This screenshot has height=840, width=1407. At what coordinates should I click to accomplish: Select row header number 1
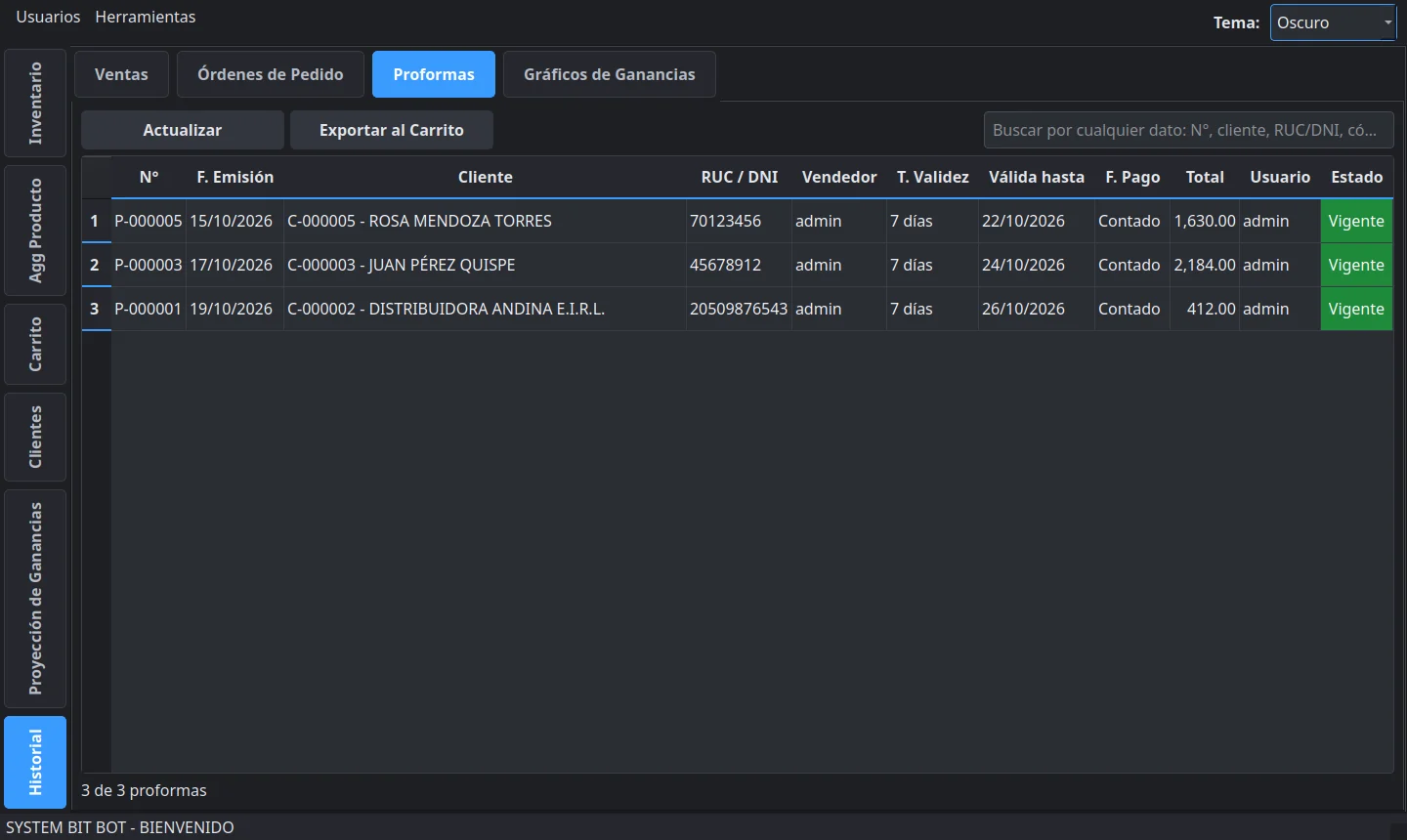tap(96, 221)
